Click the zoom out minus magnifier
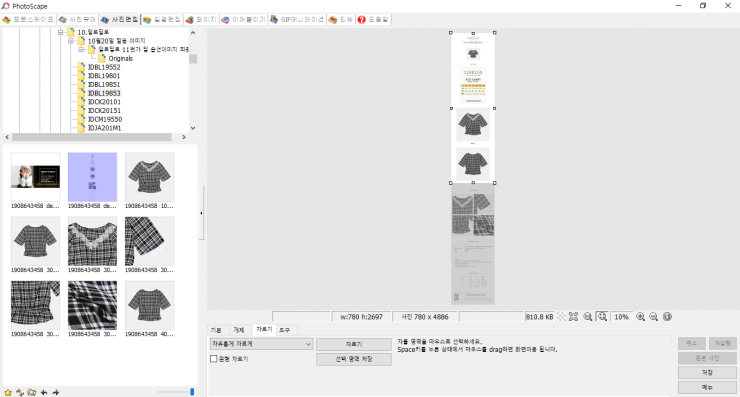The height and width of the screenshot is (397, 740). coord(654,317)
